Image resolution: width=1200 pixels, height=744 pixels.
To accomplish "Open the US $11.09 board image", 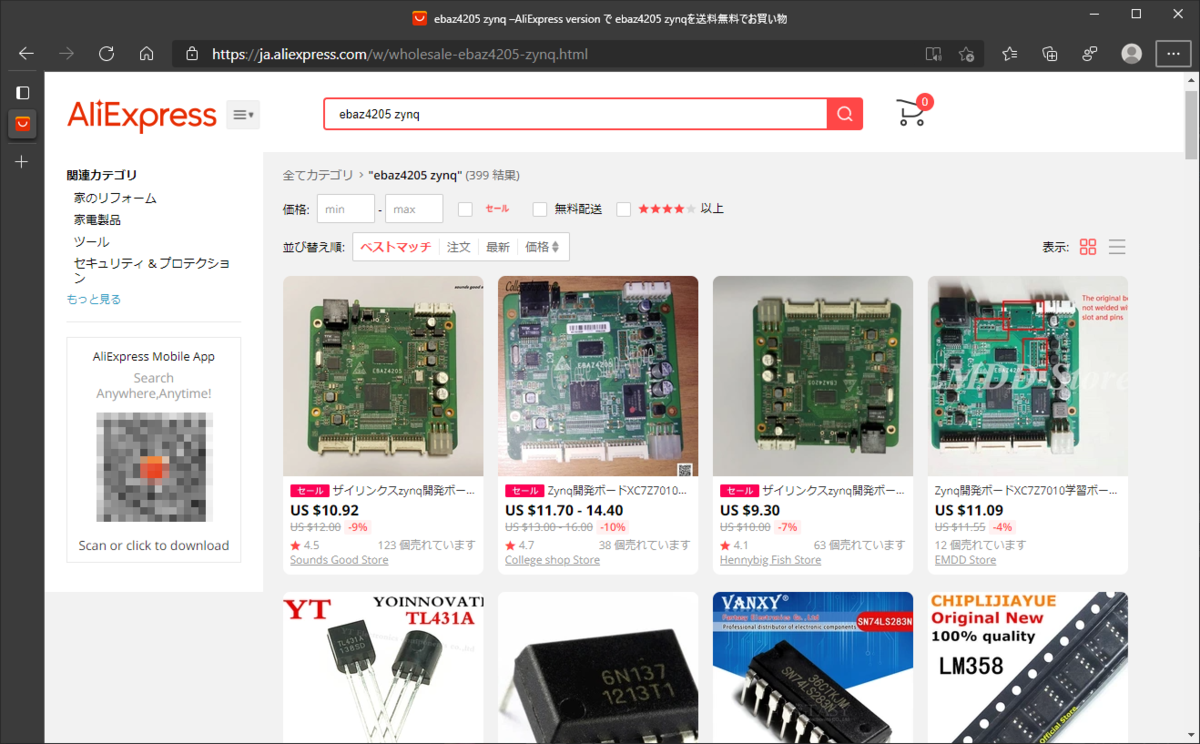I will [x=1028, y=376].
